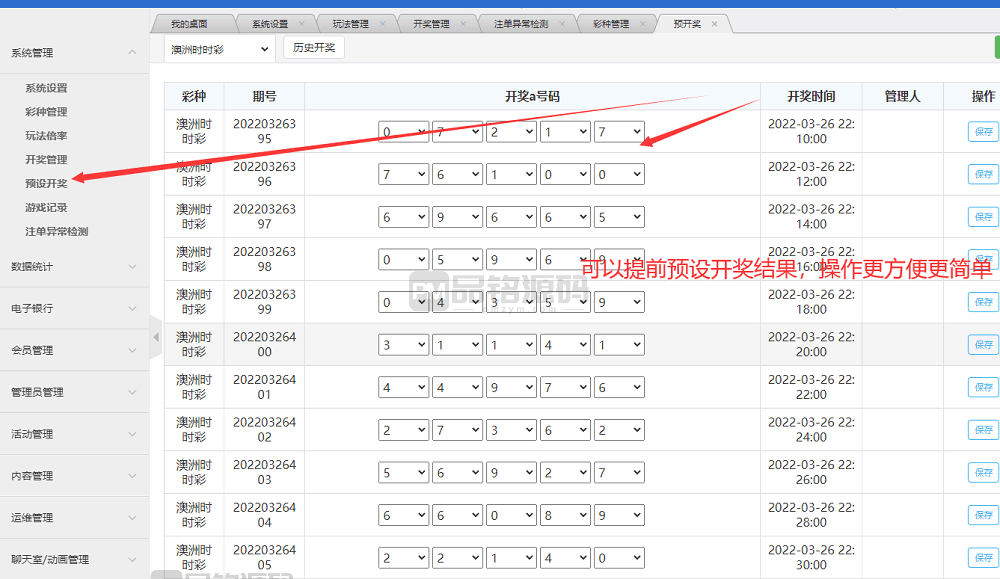Close the 彩种管理 tab

(645, 24)
